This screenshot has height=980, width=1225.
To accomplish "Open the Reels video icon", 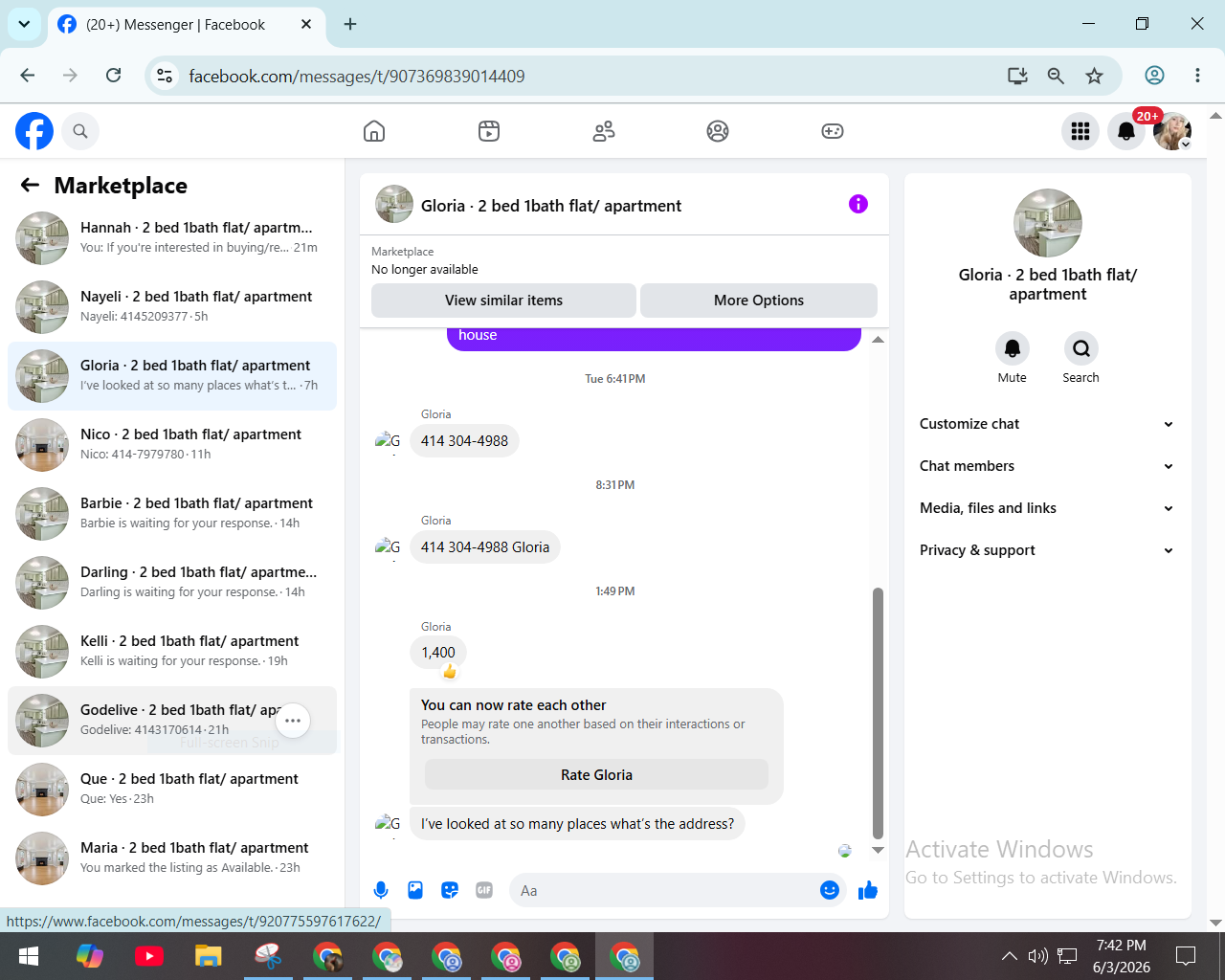I will click(x=489, y=131).
